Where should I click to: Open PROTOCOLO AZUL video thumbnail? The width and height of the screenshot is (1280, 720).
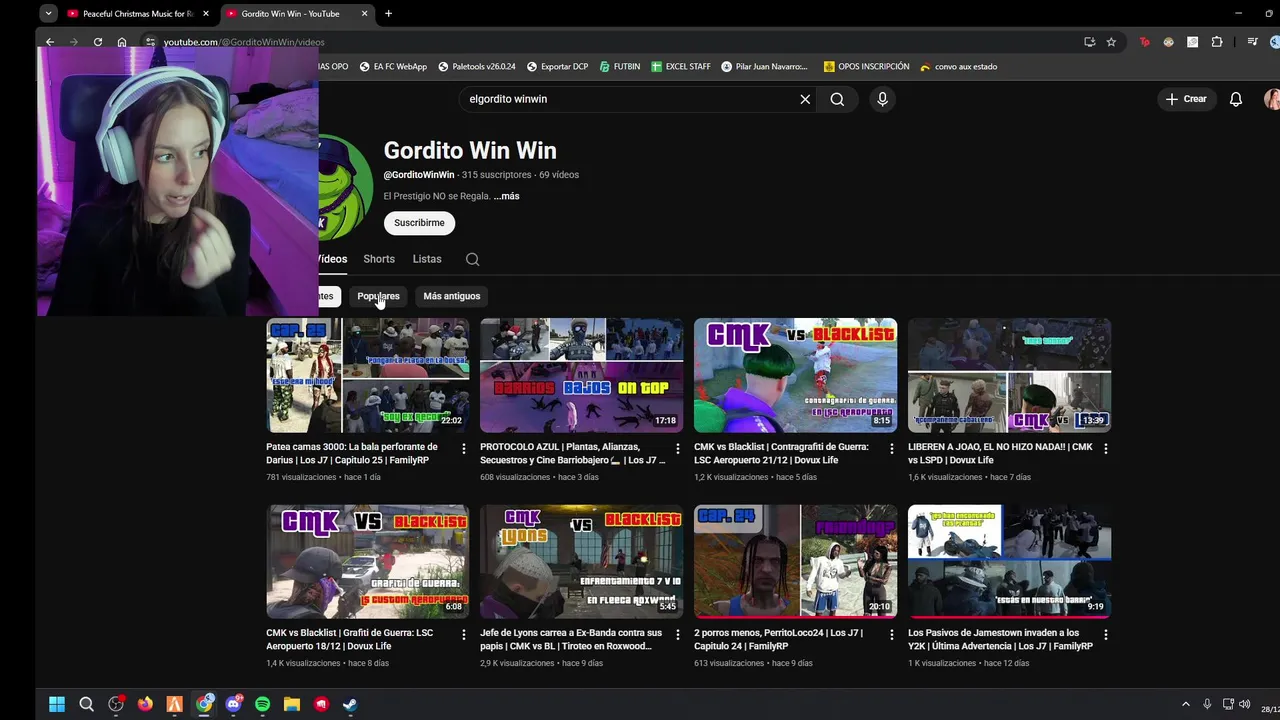click(582, 375)
